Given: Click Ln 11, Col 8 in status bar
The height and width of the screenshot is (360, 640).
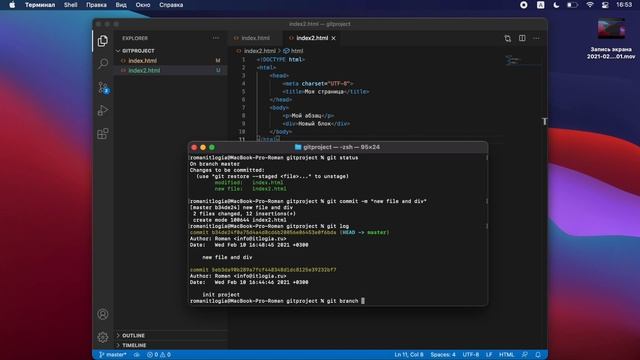Looking at the screenshot, I should point(409,355).
